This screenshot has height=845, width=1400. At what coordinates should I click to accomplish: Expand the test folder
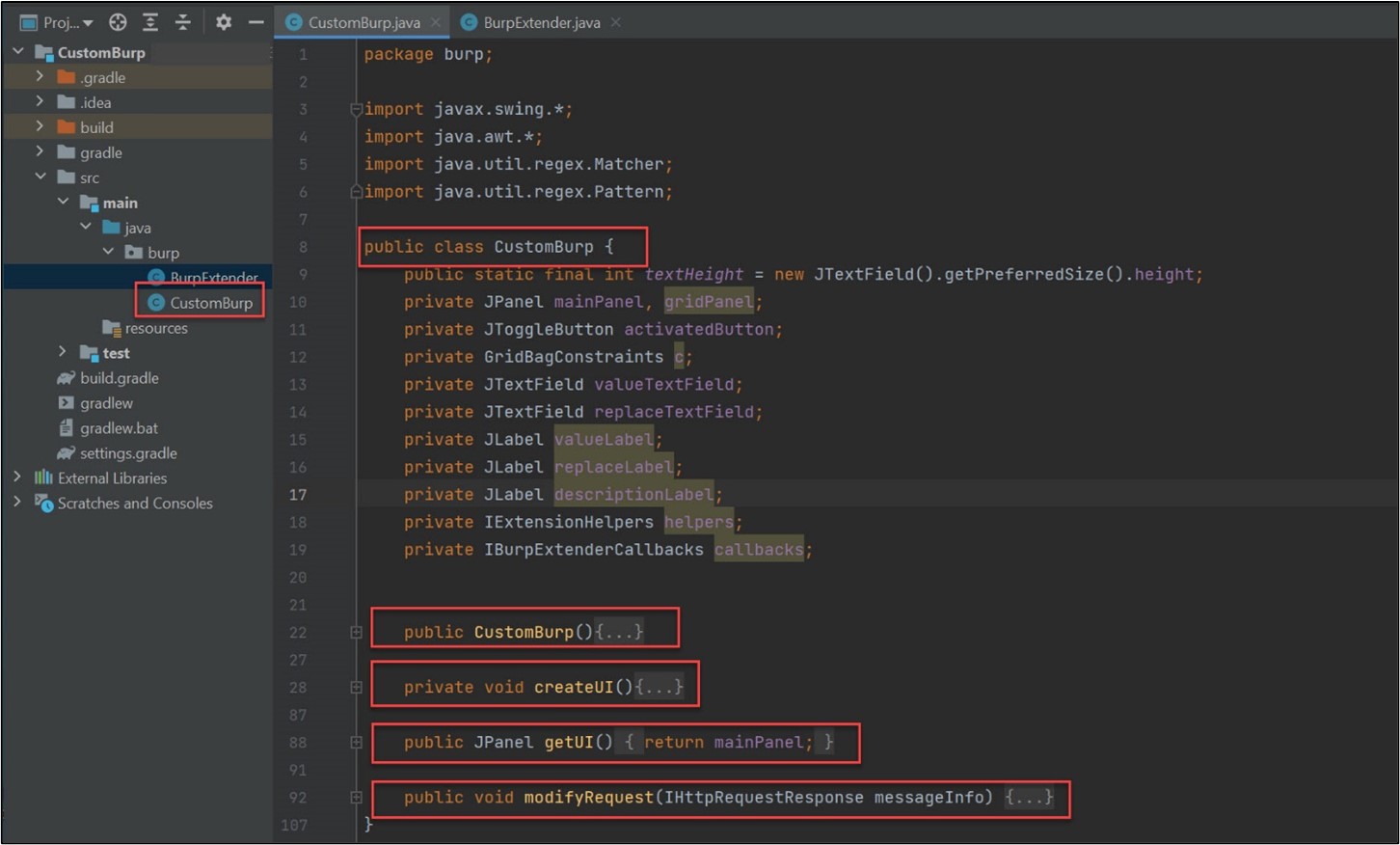pyautogui.click(x=63, y=352)
